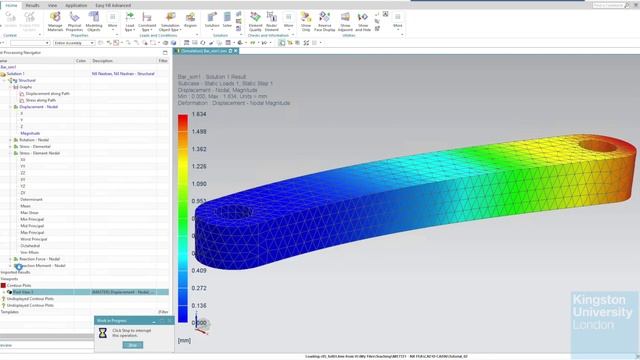Click the Displacement along Path graph icon
This screenshot has width=640, height=360.
click(x=22, y=94)
